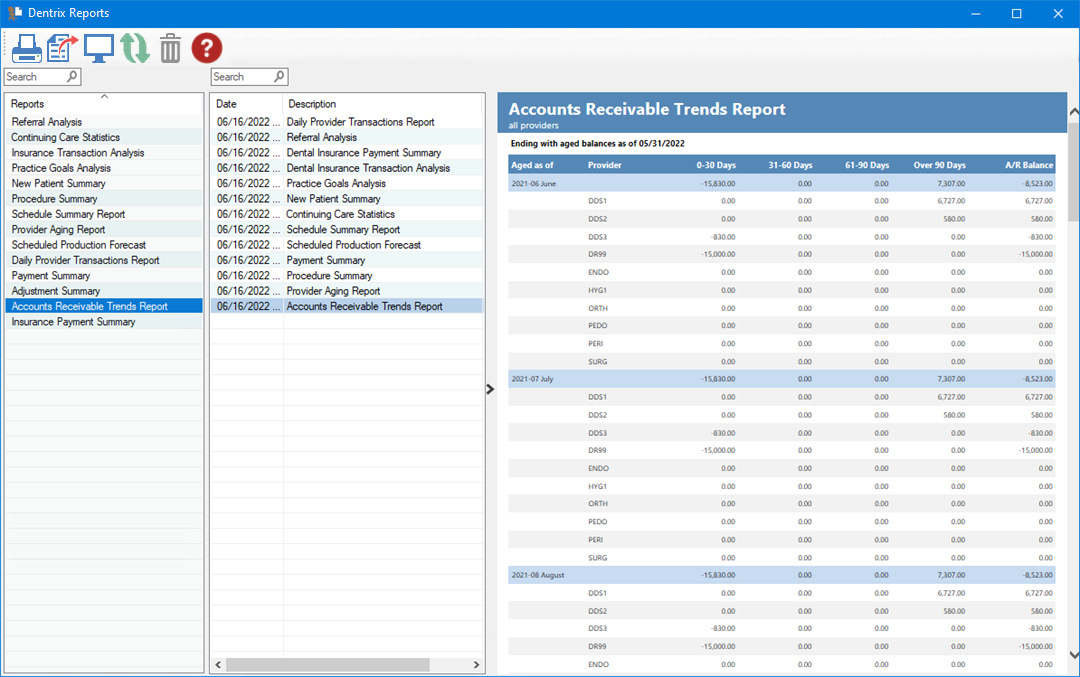Click the Print report icon
1080x677 pixels.
[x=27, y=47]
